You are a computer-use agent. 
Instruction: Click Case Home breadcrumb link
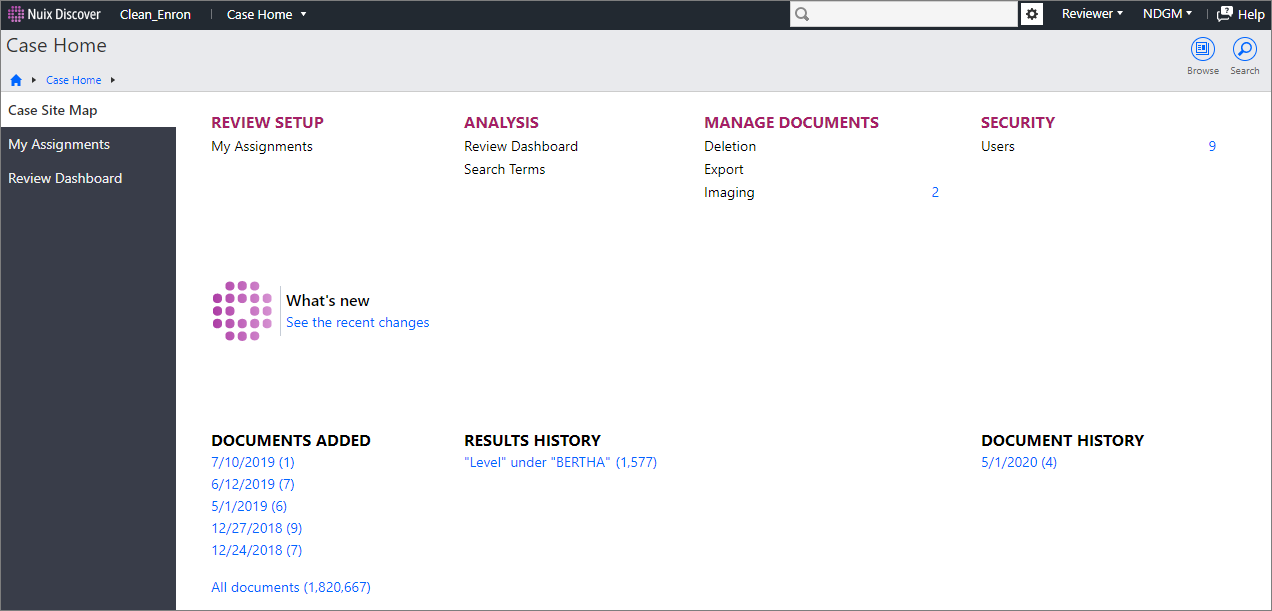pyautogui.click(x=74, y=80)
